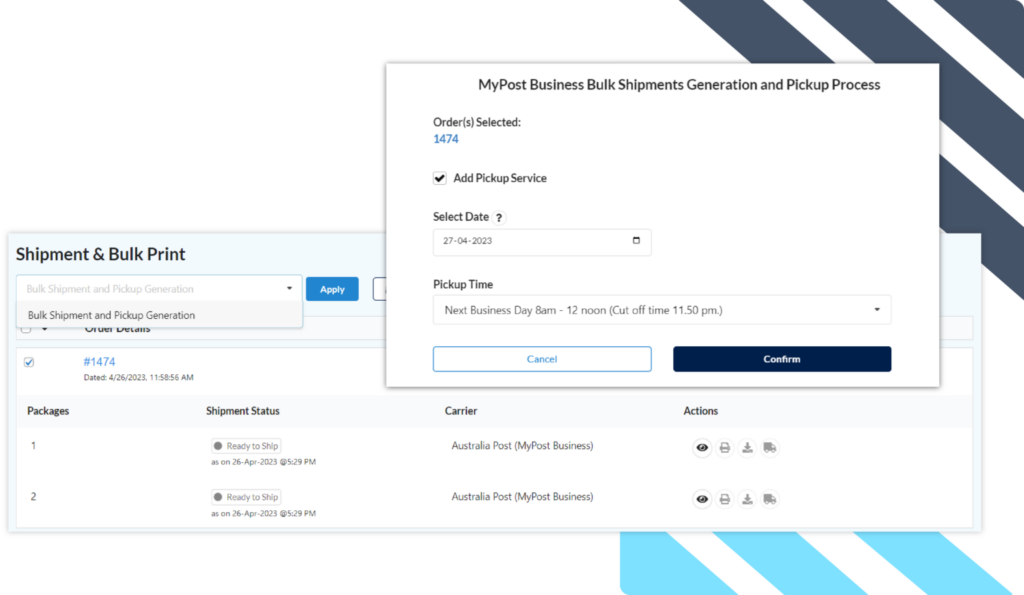The width and height of the screenshot is (1024, 595).
Task: Download label for package 1
Action: [747, 447]
